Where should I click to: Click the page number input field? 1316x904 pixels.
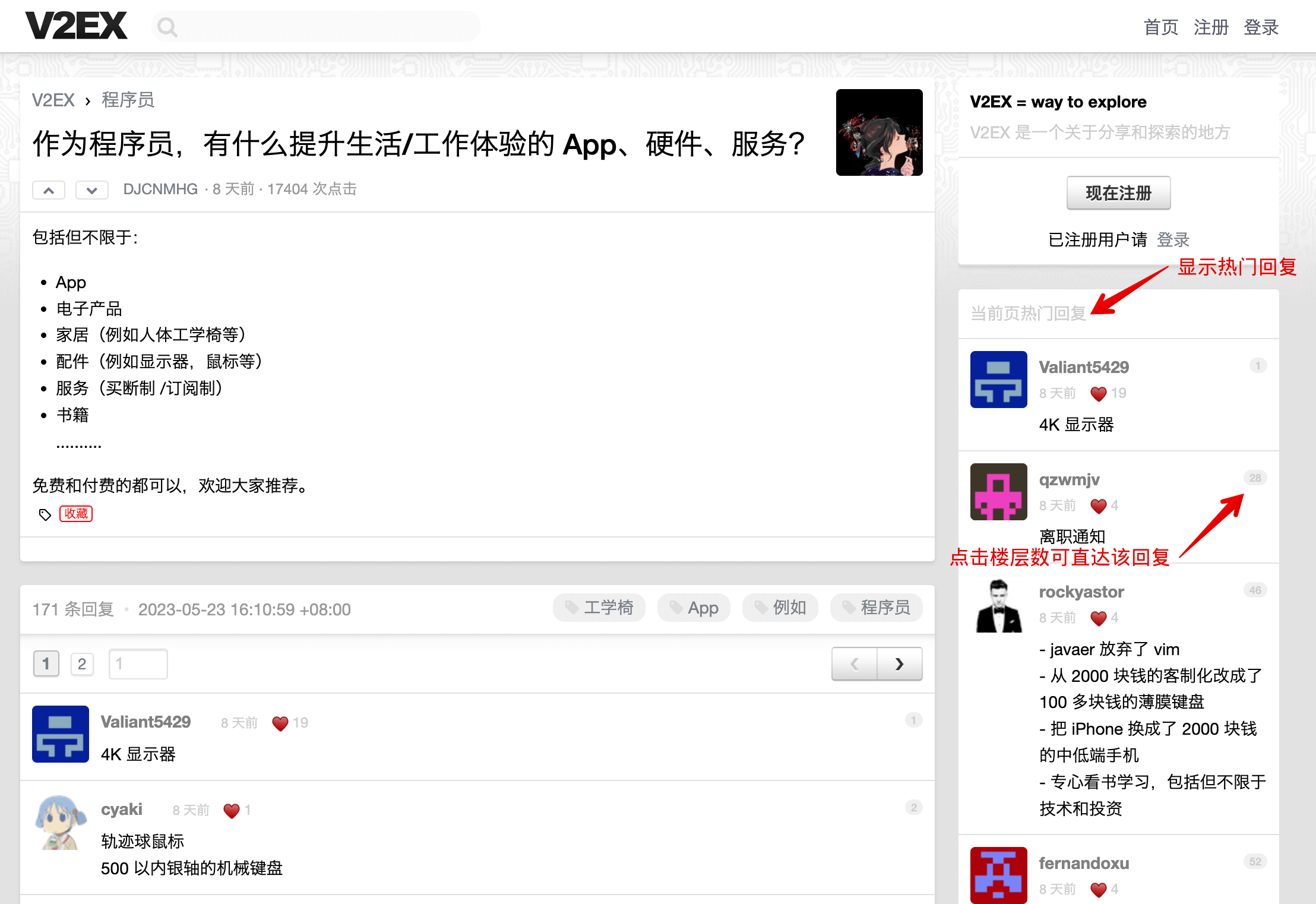[x=138, y=663]
